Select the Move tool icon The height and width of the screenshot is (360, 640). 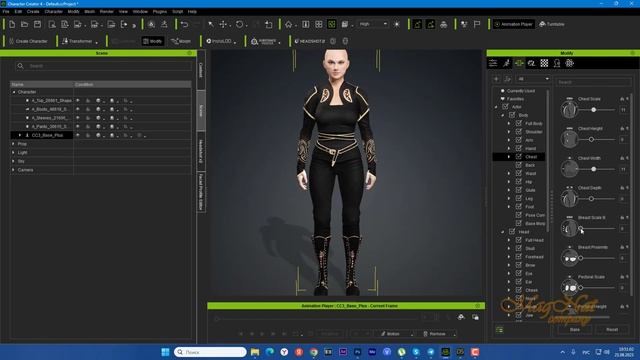[x=223, y=24]
